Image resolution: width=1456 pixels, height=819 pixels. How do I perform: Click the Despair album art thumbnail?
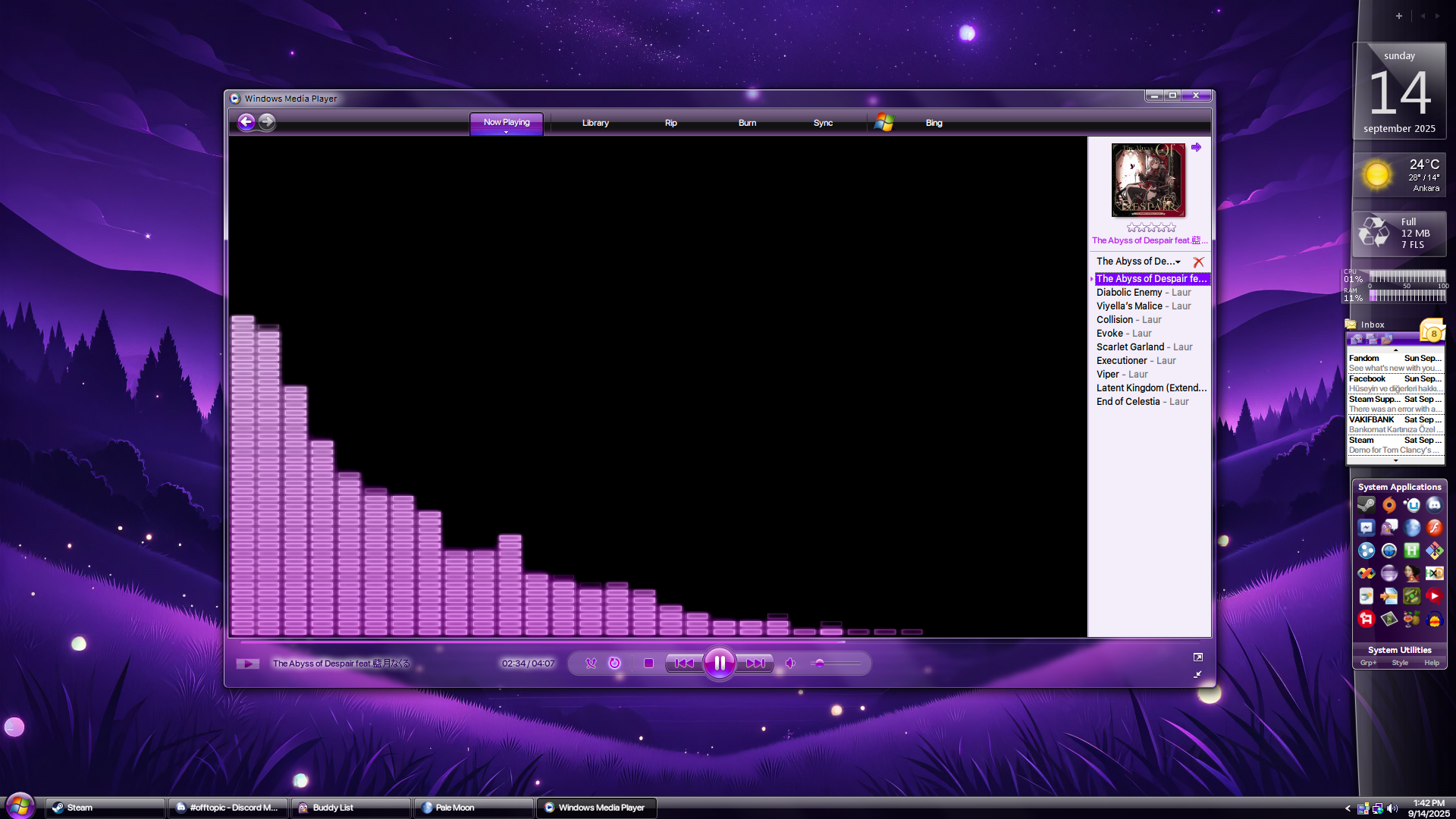point(1148,180)
